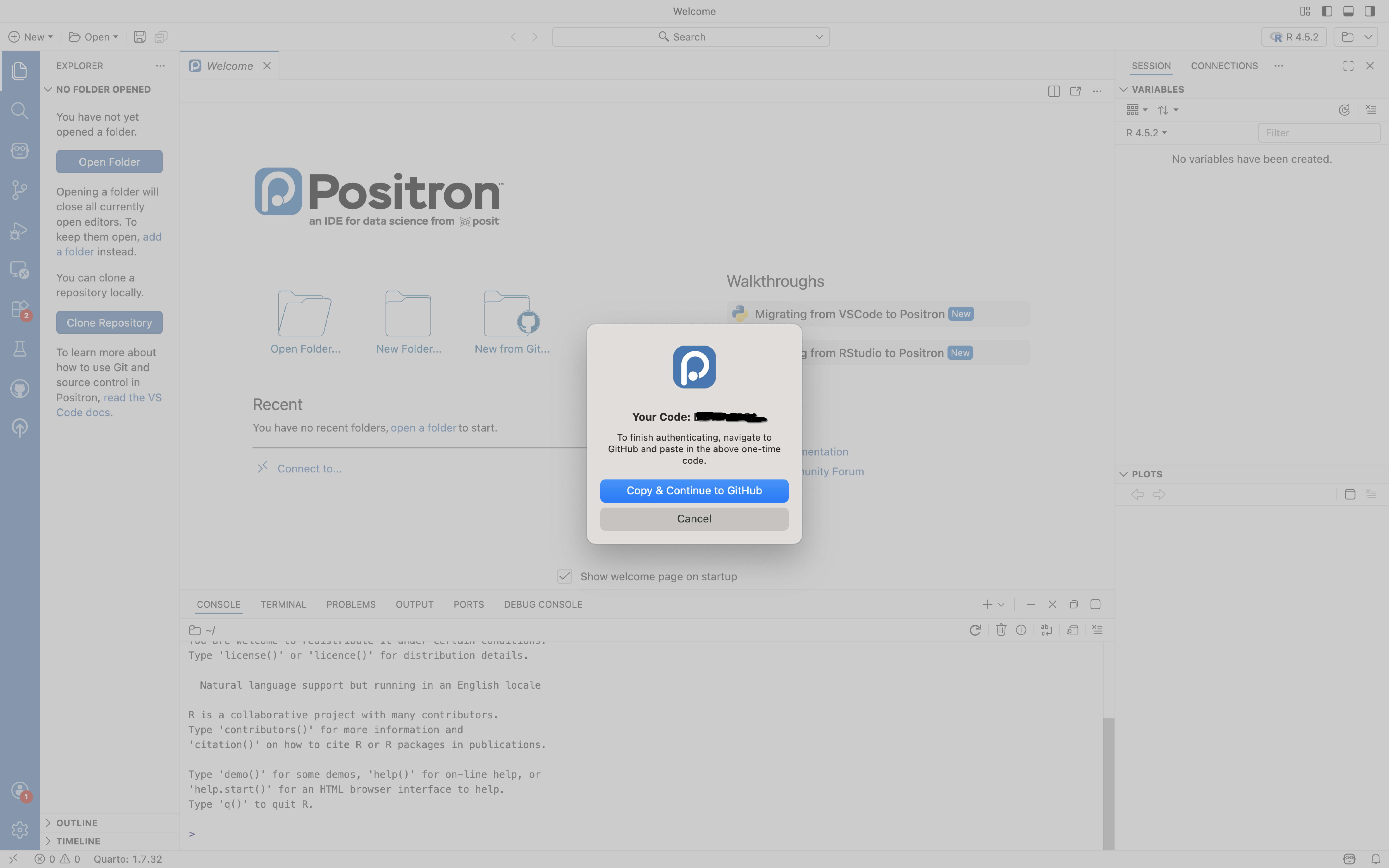Uncheck Show welcome page on startup
The image size is (1389, 868).
(x=564, y=576)
